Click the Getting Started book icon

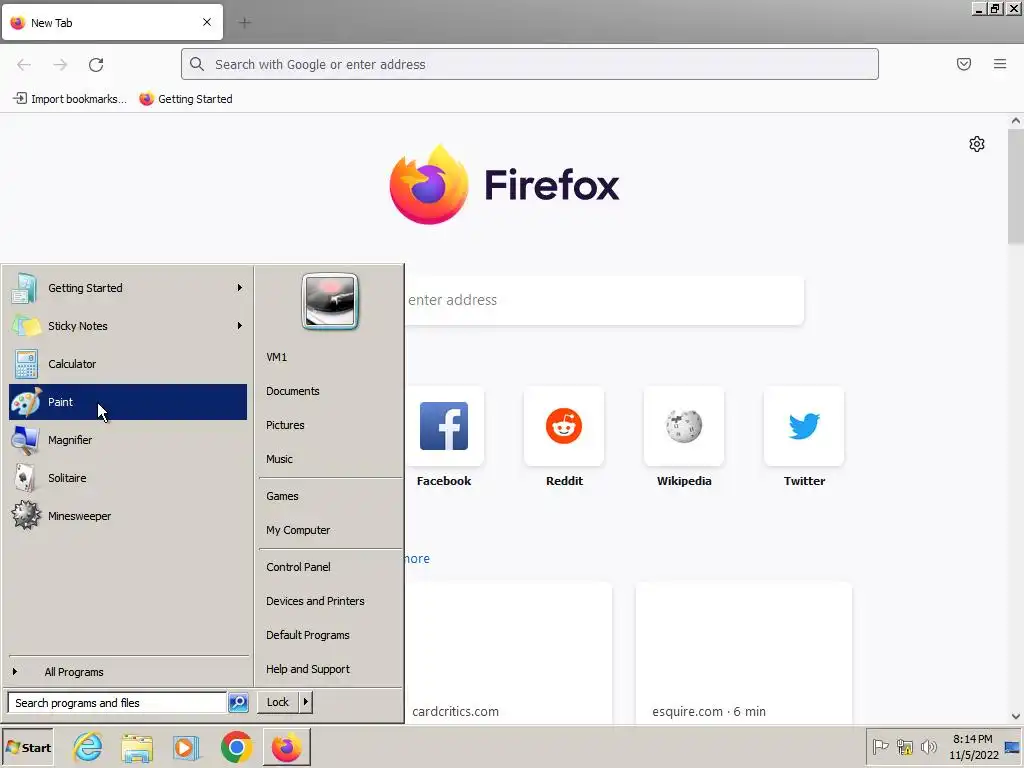click(25, 288)
